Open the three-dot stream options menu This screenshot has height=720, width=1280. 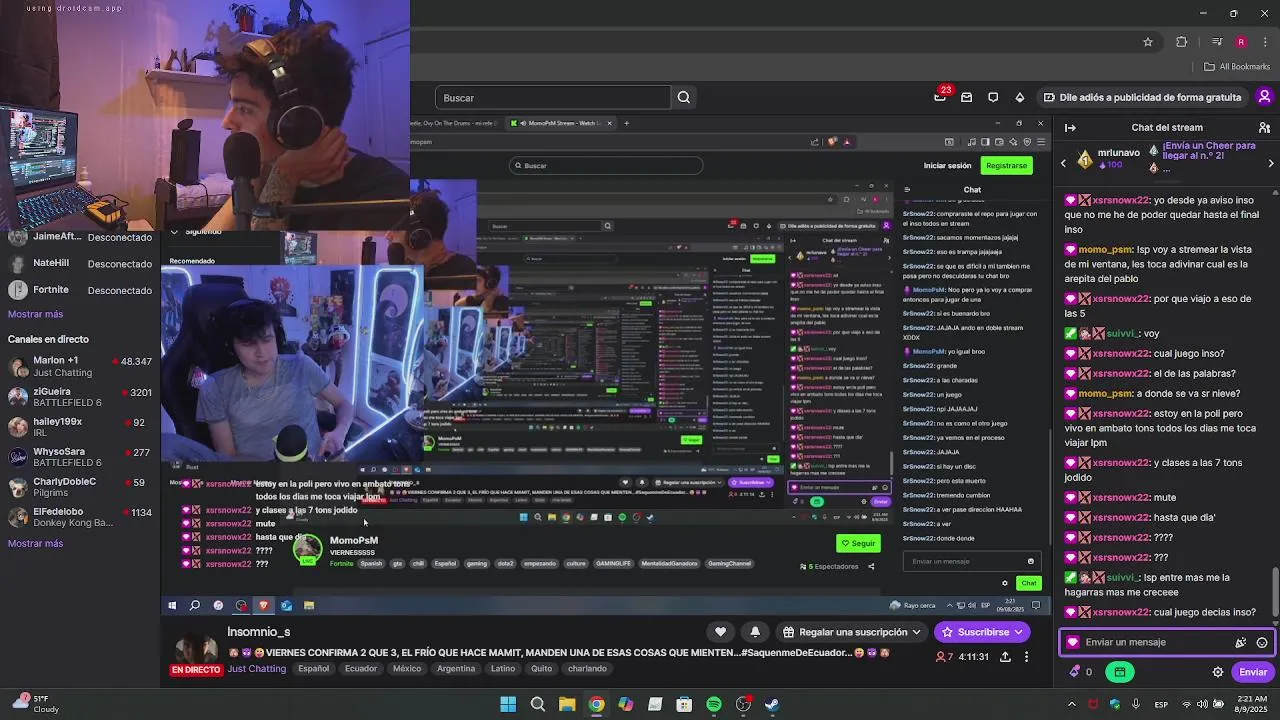(1026, 657)
